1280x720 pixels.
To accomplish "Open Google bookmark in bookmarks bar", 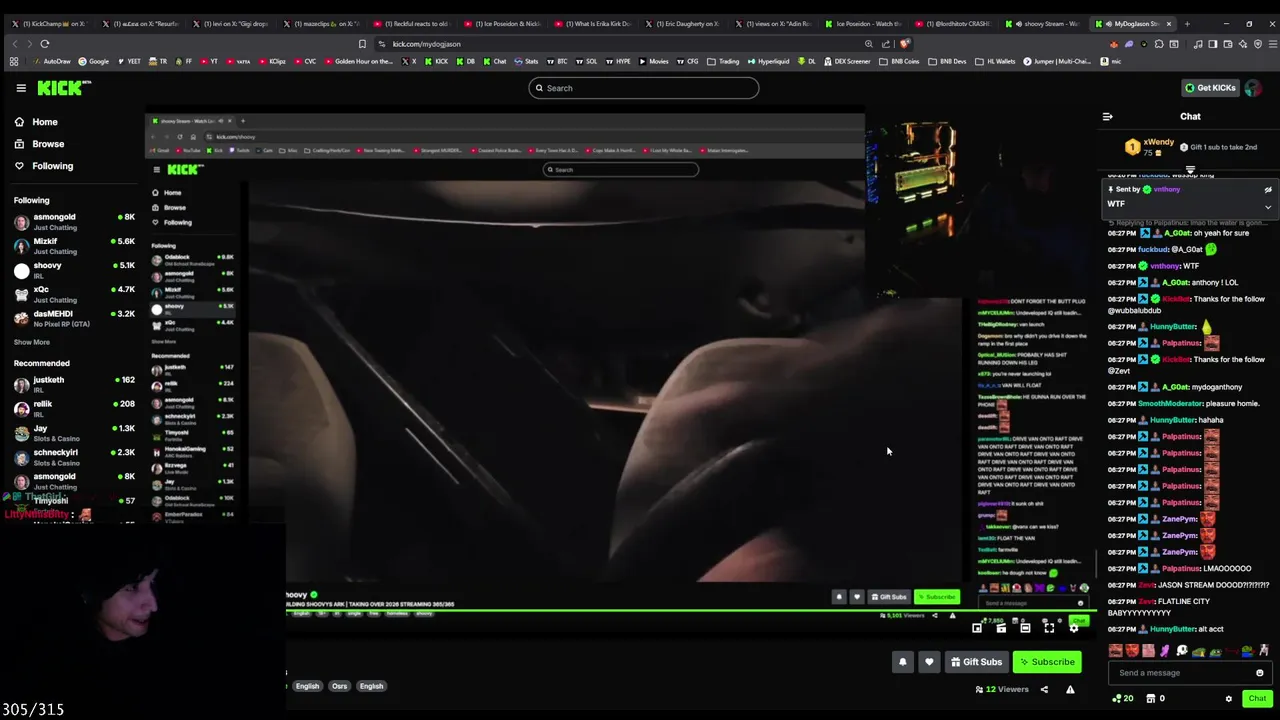I will pos(93,61).
